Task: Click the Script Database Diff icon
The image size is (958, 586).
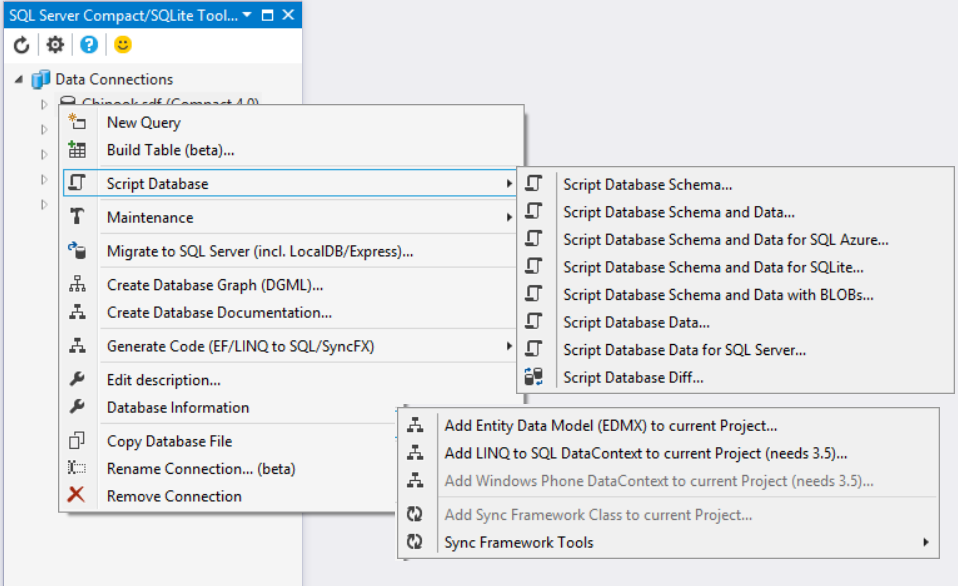Action: [x=535, y=377]
